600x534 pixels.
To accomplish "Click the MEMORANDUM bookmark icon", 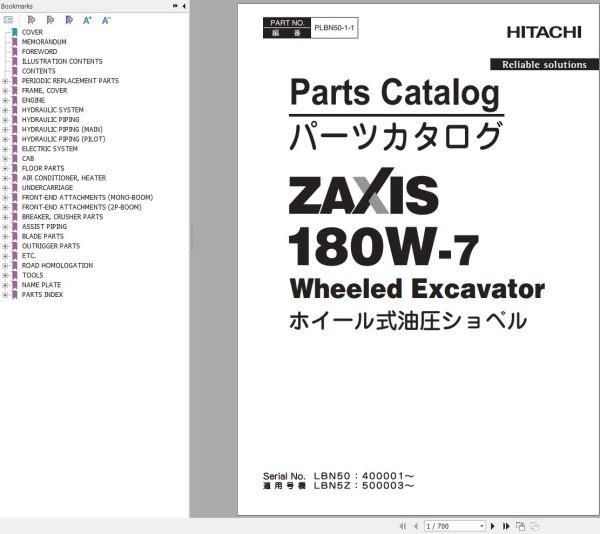I will pyautogui.click(x=15, y=42).
